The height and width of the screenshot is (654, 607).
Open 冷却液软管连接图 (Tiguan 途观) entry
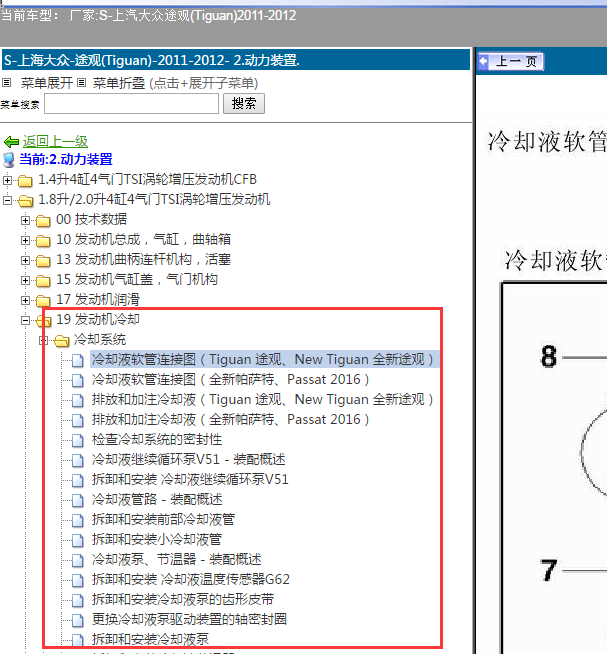coord(263,360)
